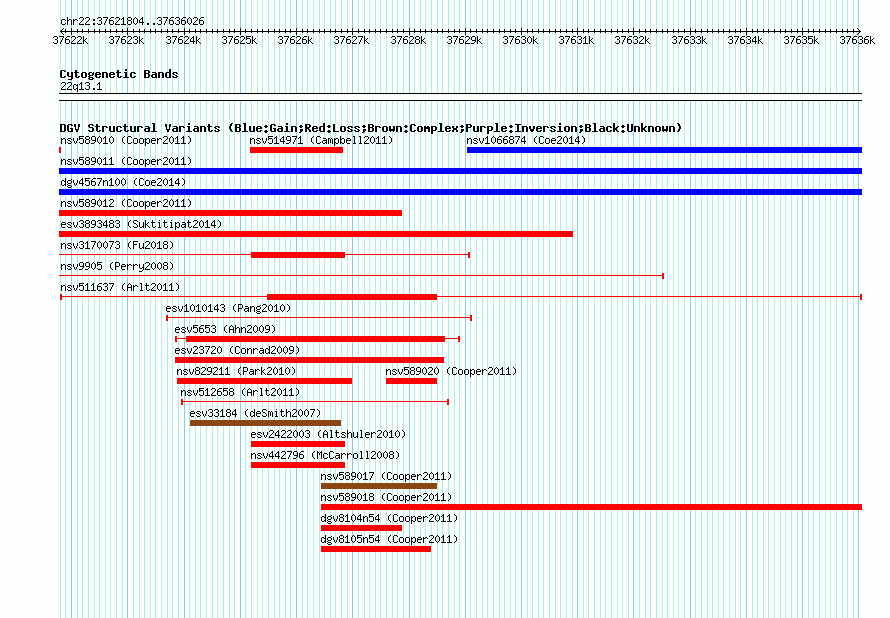This screenshot has height=618, width=890.
Task: Pick the 37631k ruler mark
Action: point(577,40)
